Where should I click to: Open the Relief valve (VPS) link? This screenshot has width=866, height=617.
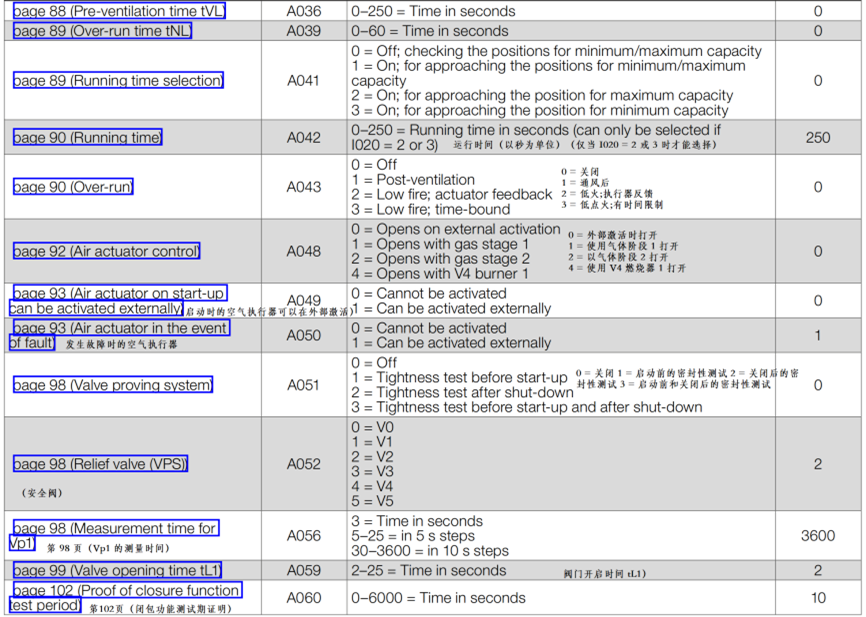pyautogui.click(x=100, y=464)
